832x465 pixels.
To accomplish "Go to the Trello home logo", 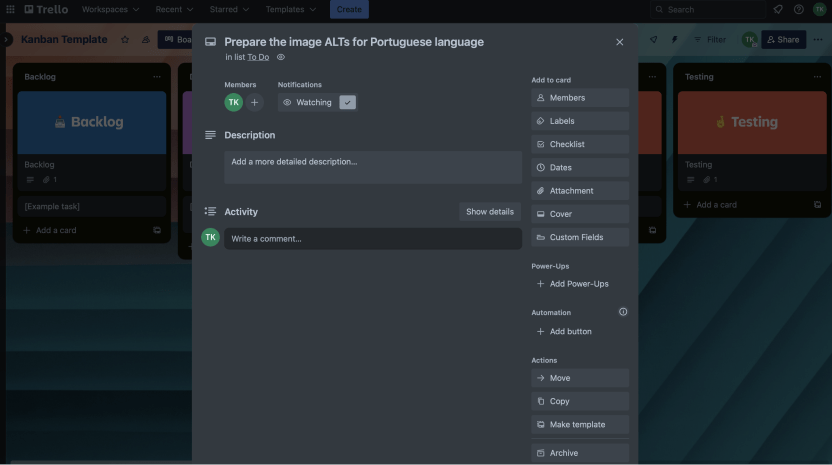I will pyautogui.click(x=46, y=9).
